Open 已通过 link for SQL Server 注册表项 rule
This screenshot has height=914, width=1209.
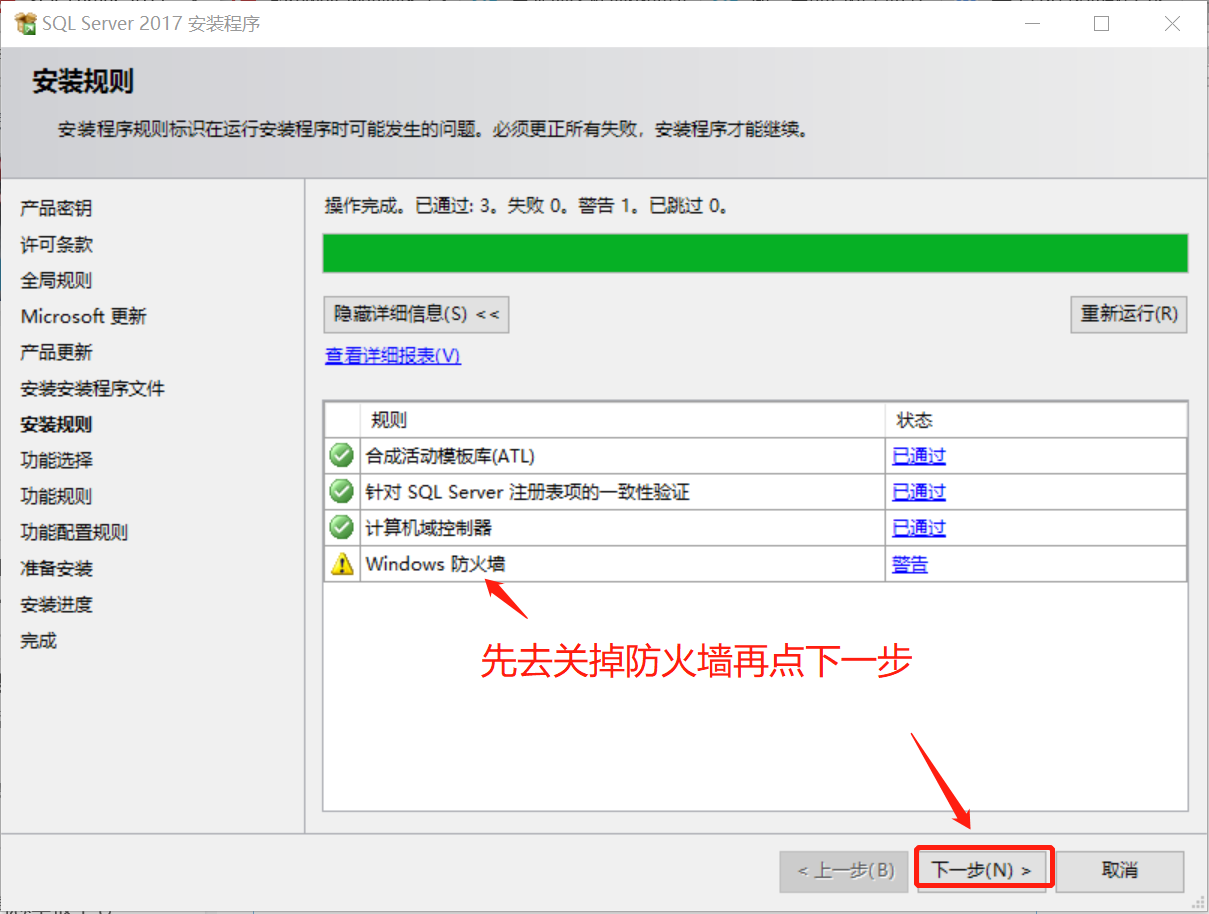[x=919, y=492]
